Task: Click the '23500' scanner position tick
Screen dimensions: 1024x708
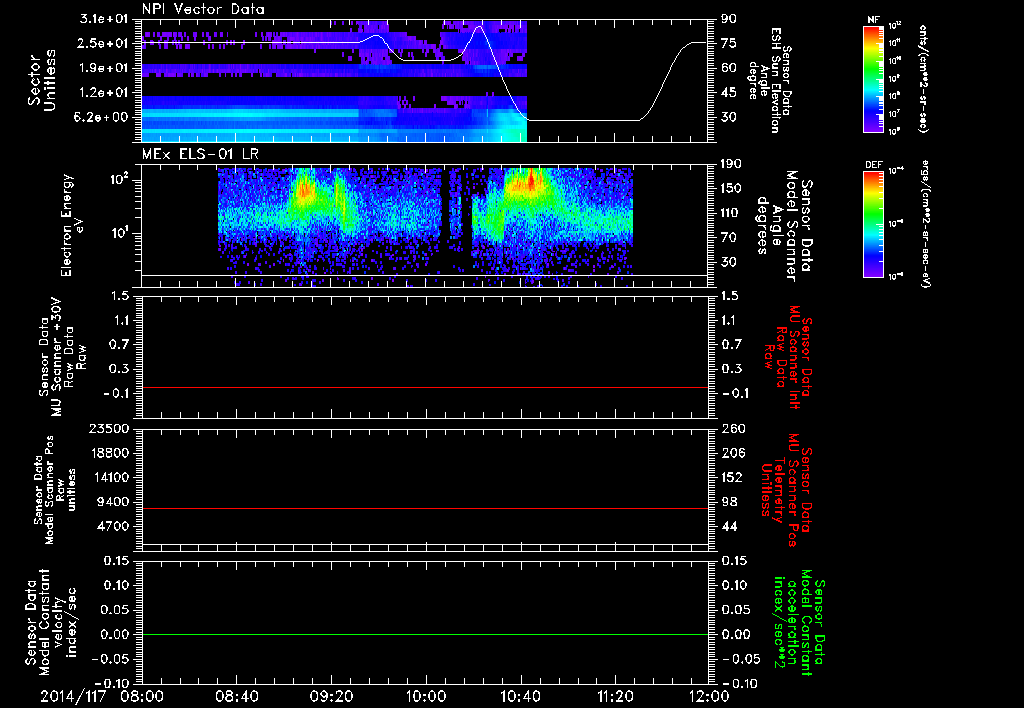Action: click(108, 429)
